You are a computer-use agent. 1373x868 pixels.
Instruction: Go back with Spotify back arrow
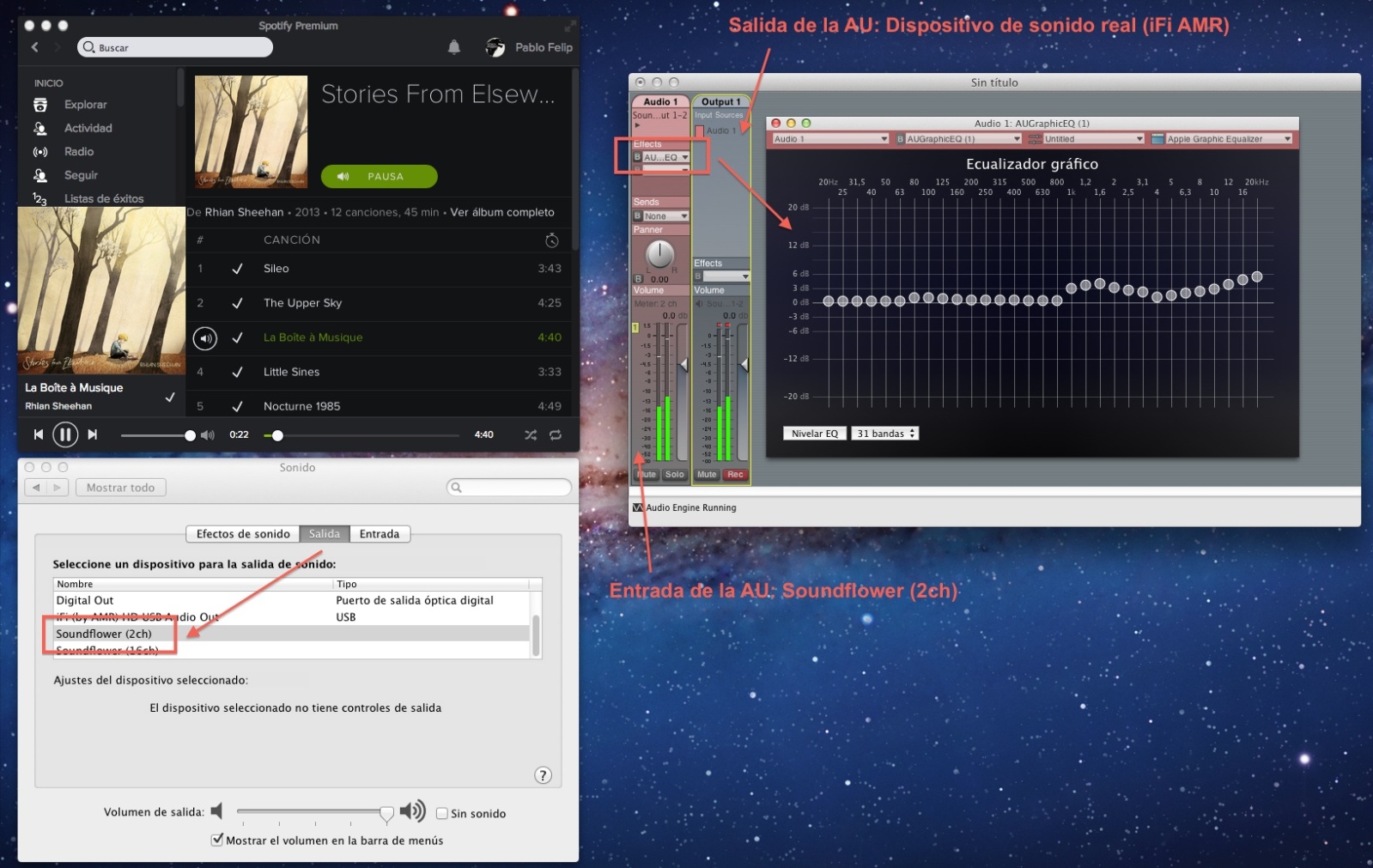35,47
